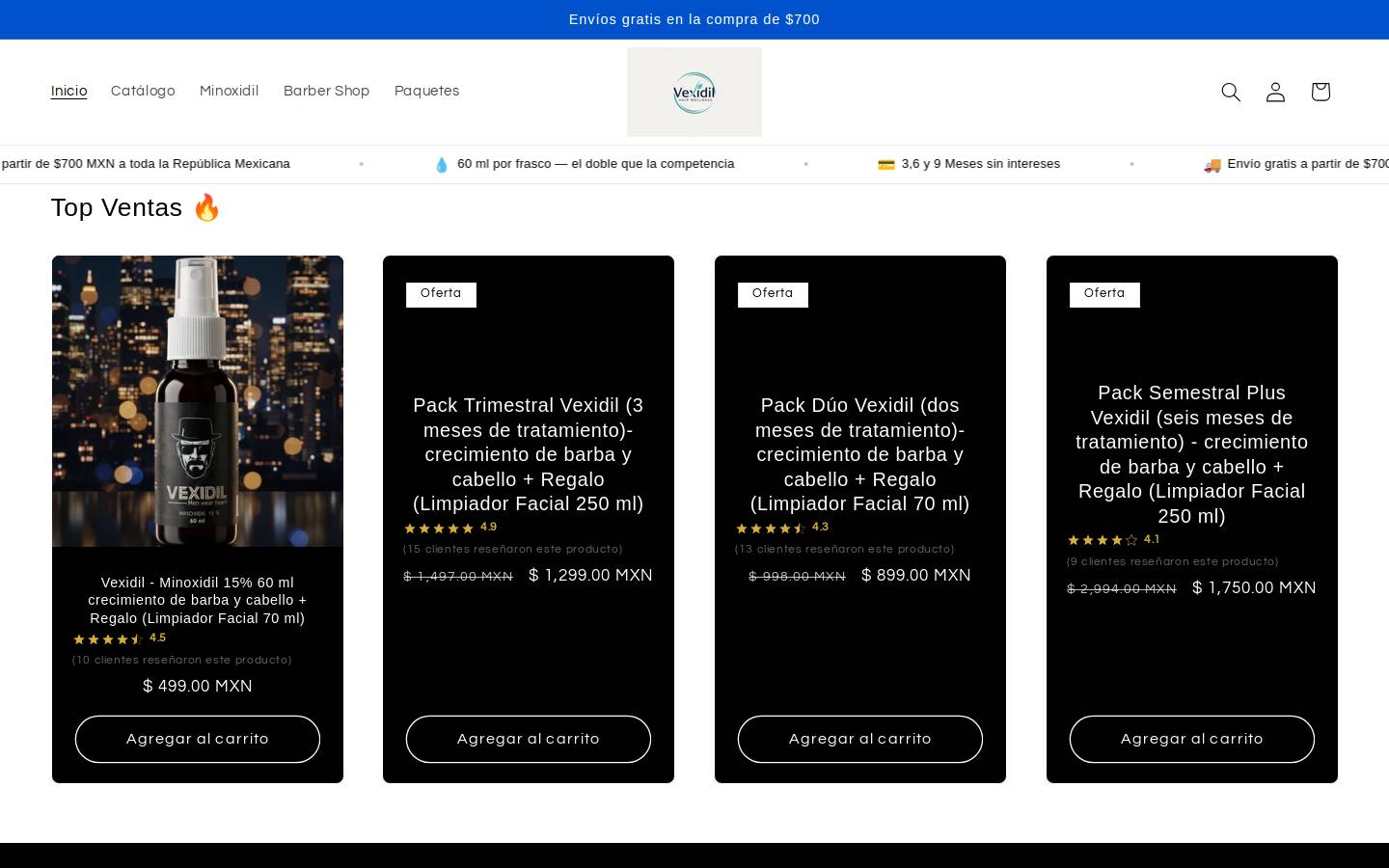Open the Paquetes menu item
The width and height of the screenshot is (1389, 868).
(427, 91)
